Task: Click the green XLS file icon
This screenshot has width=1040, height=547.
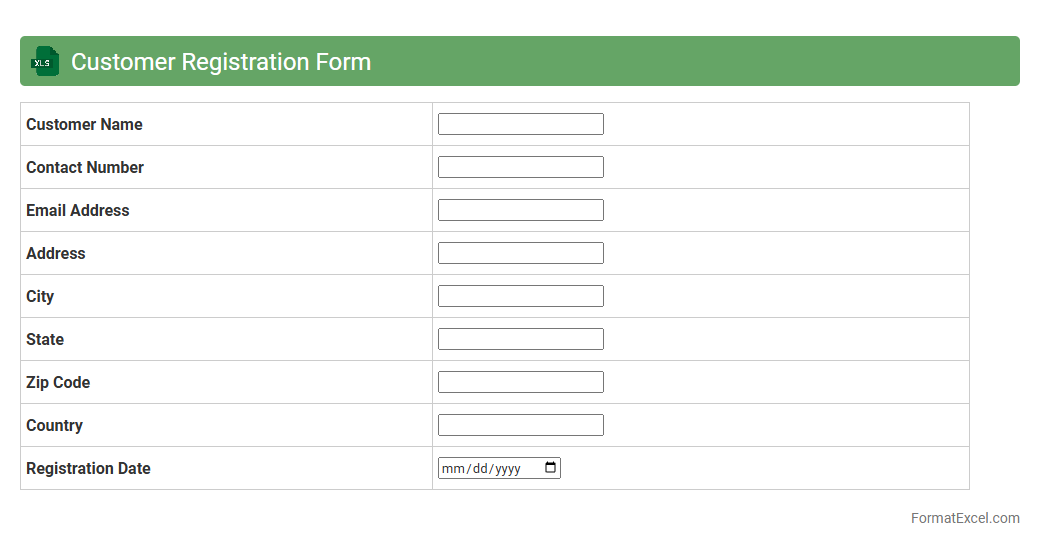Action: click(45, 62)
